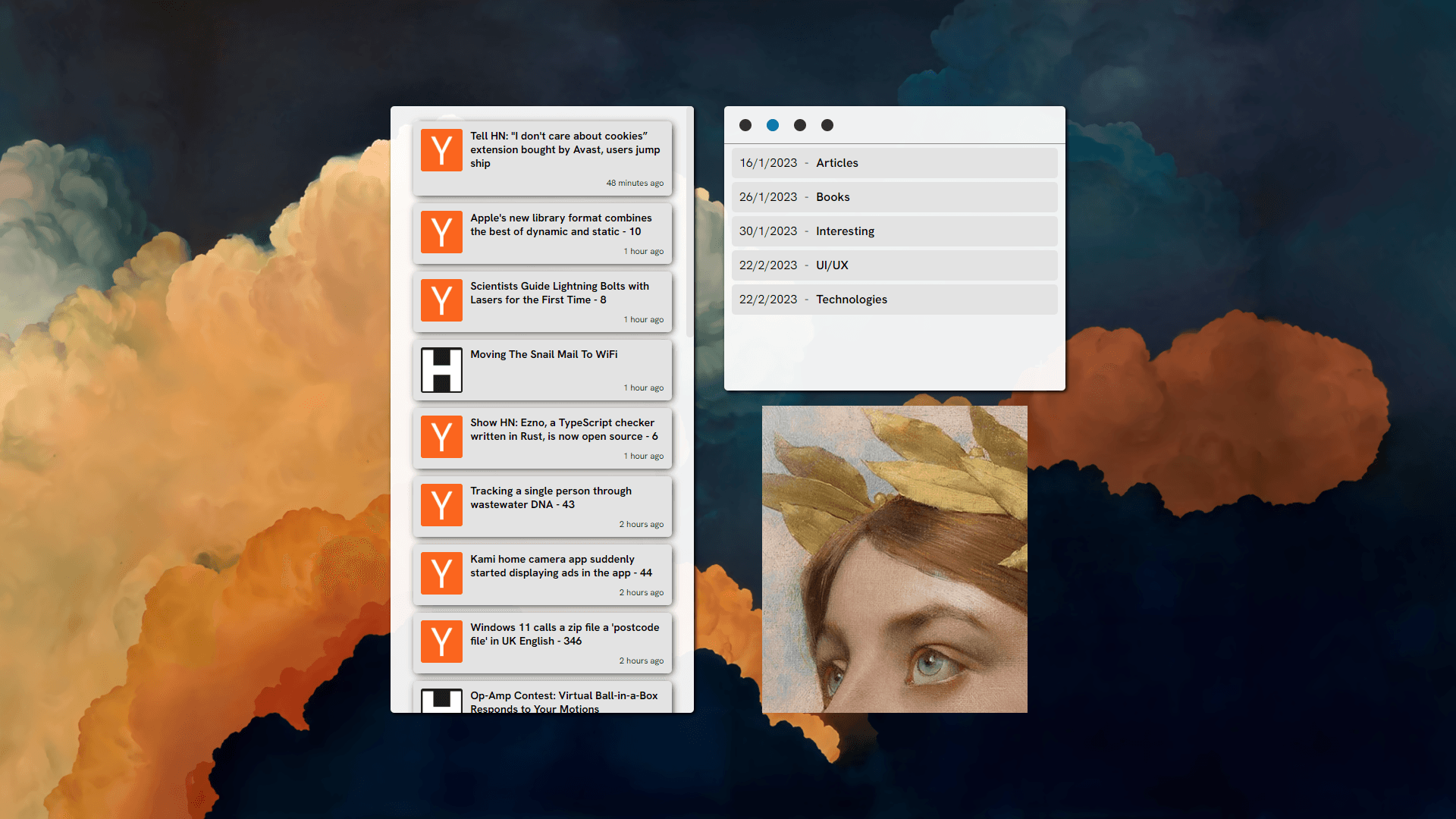Click the Y icon on Show HN Ezno article
This screenshot has width=1456, height=819.
[x=441, y=436]
